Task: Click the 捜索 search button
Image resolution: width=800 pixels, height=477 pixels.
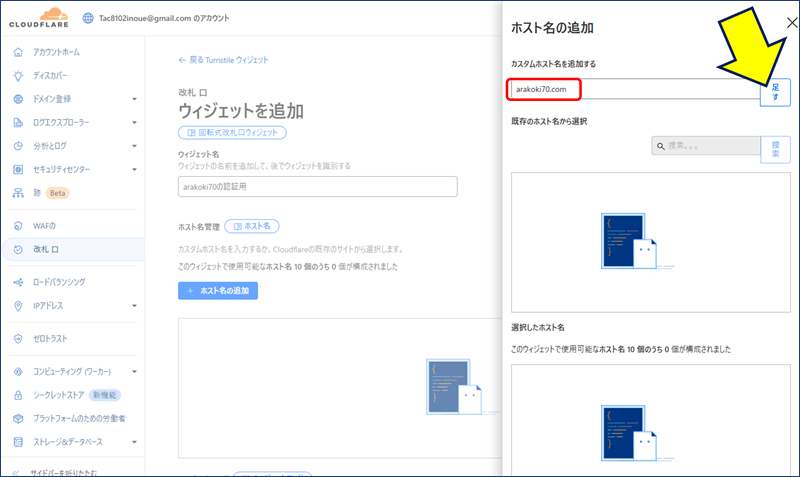Action: tap(775, 149)
